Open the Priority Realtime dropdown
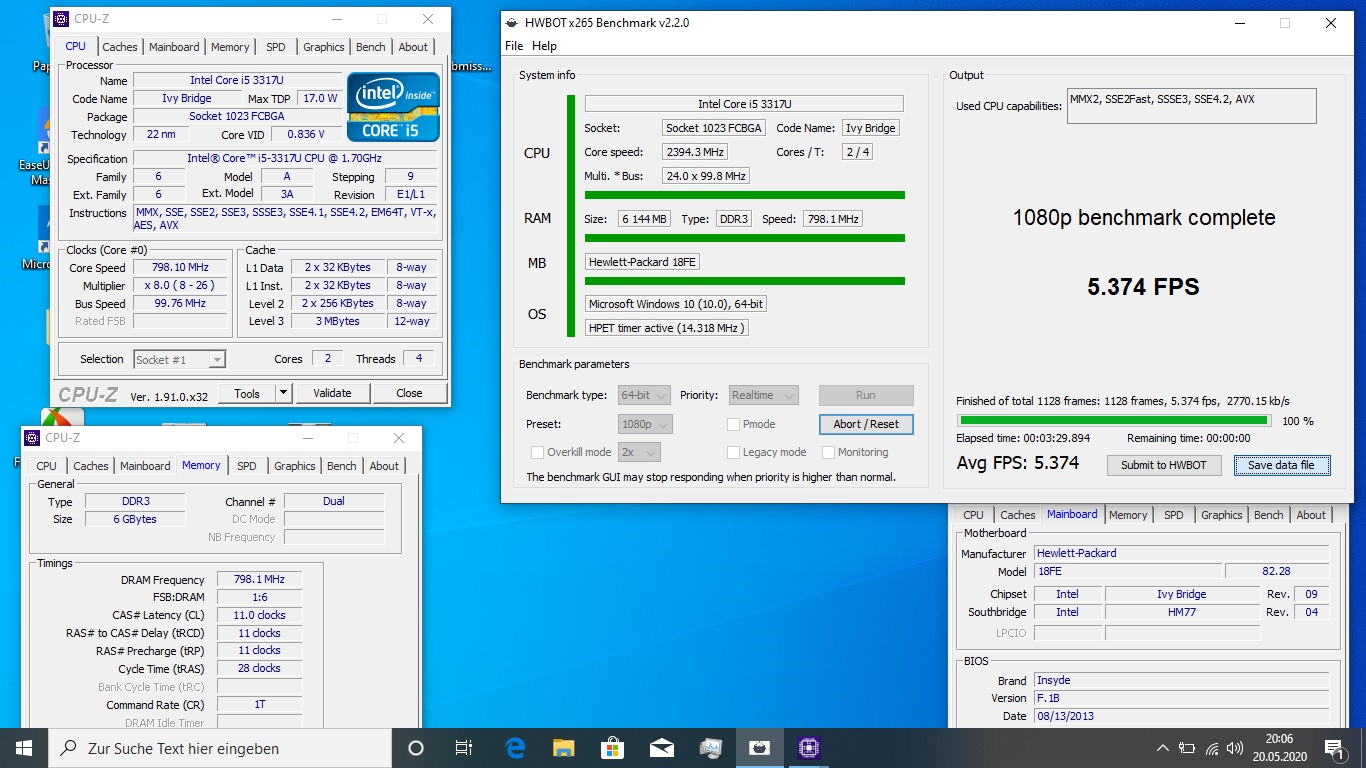Viewport: 1366px width, 768px height. 764,395
